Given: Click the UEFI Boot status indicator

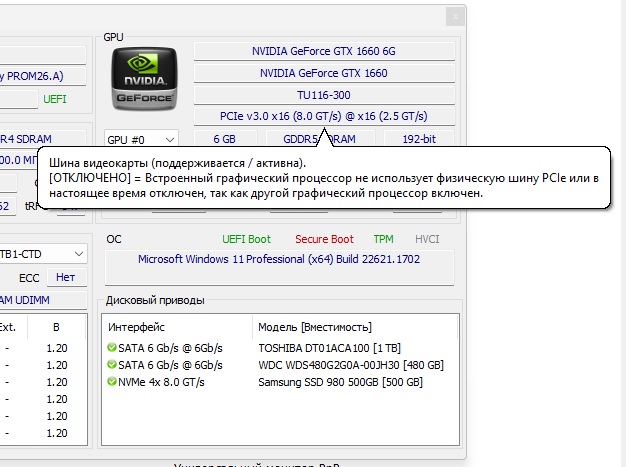Looking at the screenshot, I should pyautogui.click(x=246, y=239).
